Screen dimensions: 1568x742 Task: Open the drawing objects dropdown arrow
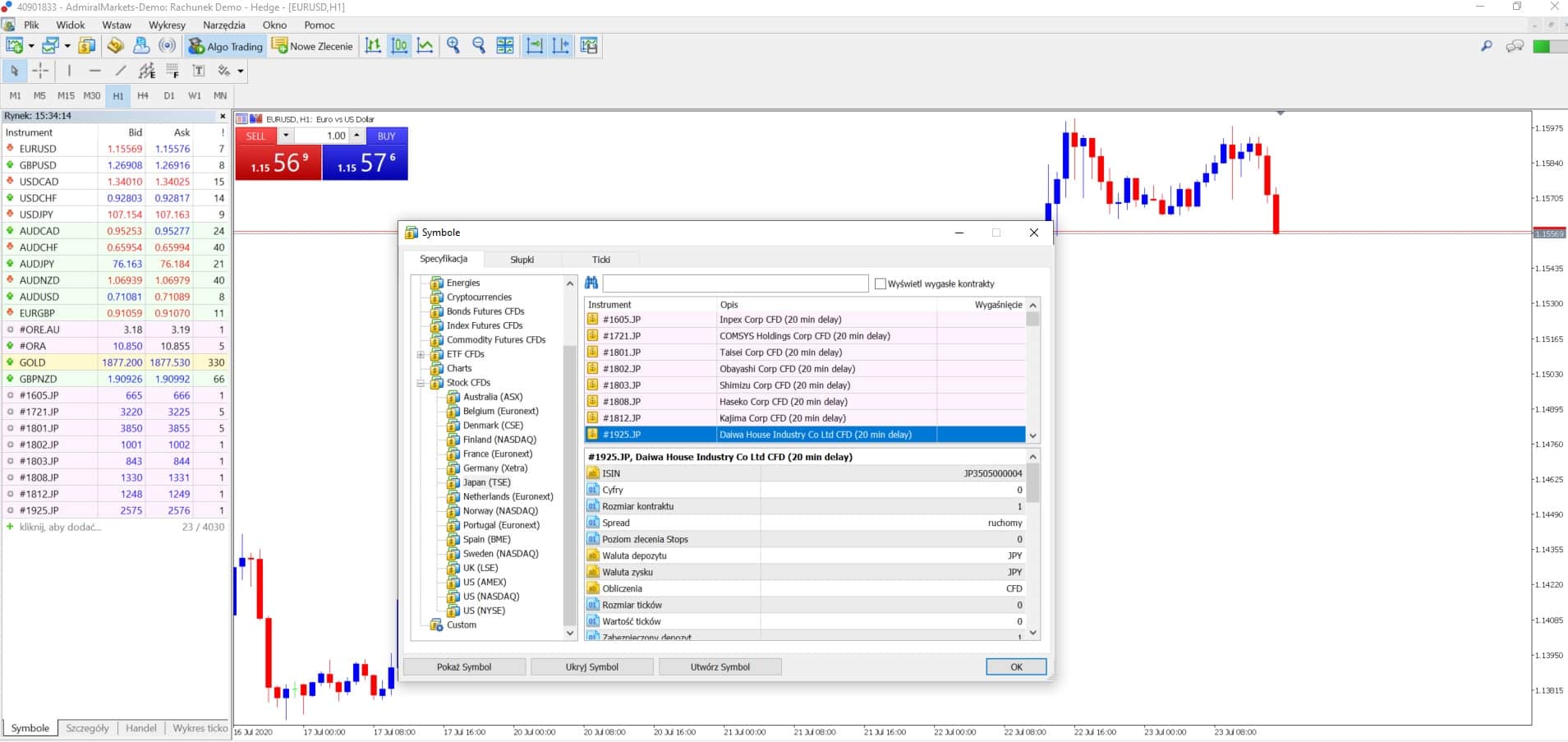coord(241,71)
